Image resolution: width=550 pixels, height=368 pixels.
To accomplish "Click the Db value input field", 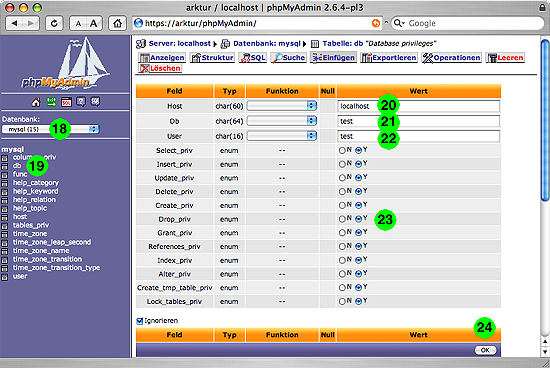I will click(419, 121).
